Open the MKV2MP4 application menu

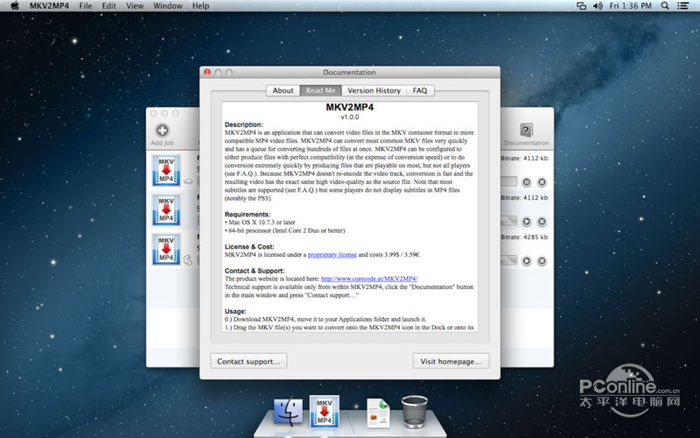(49, 6)
